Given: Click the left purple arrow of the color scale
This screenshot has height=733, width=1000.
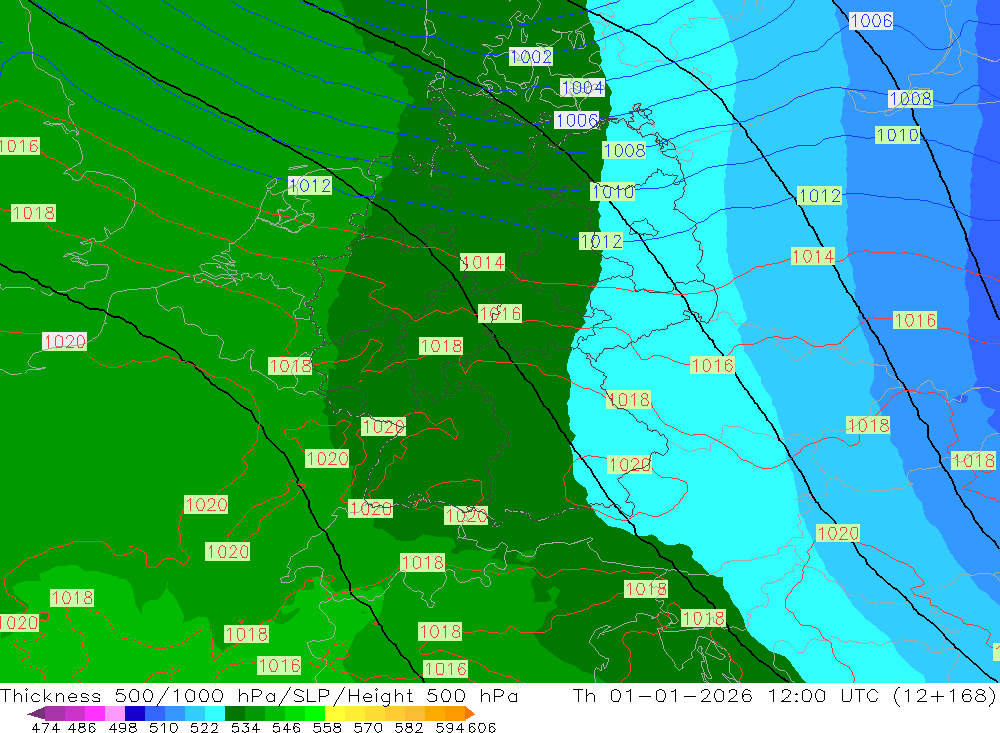Looking at the screenshot, I should tap(35, 713).
